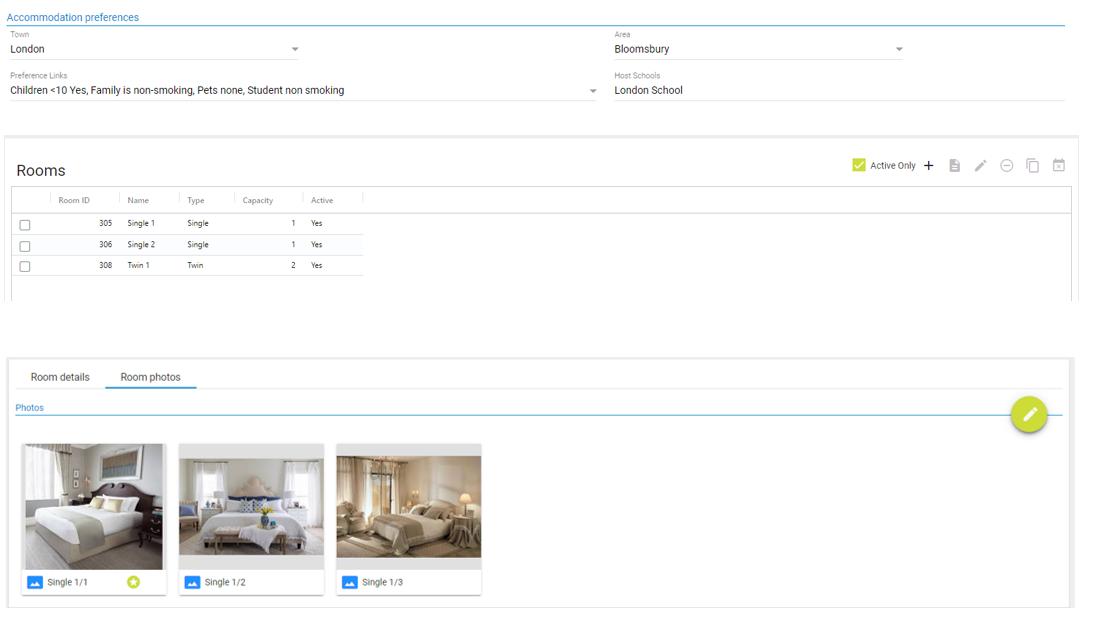
Task: Sort by the Room ID column header
Action: point(74,200)
